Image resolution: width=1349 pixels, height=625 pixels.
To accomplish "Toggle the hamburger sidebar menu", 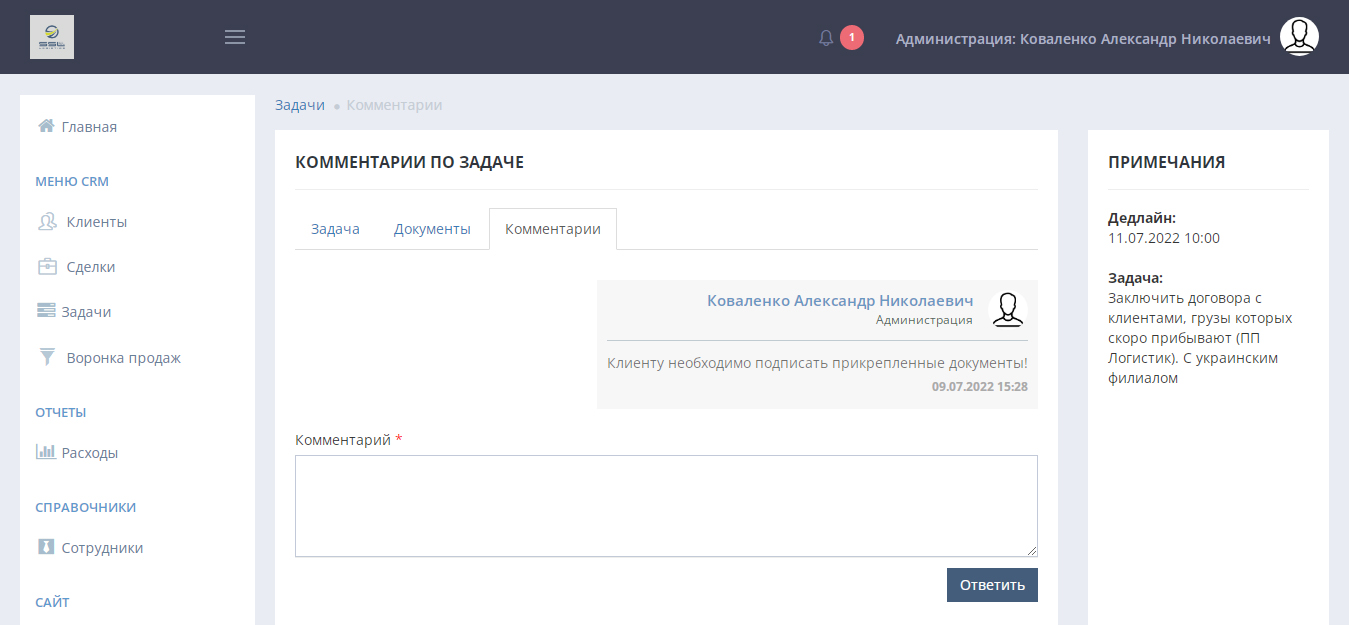I will [x=235, y=37].
